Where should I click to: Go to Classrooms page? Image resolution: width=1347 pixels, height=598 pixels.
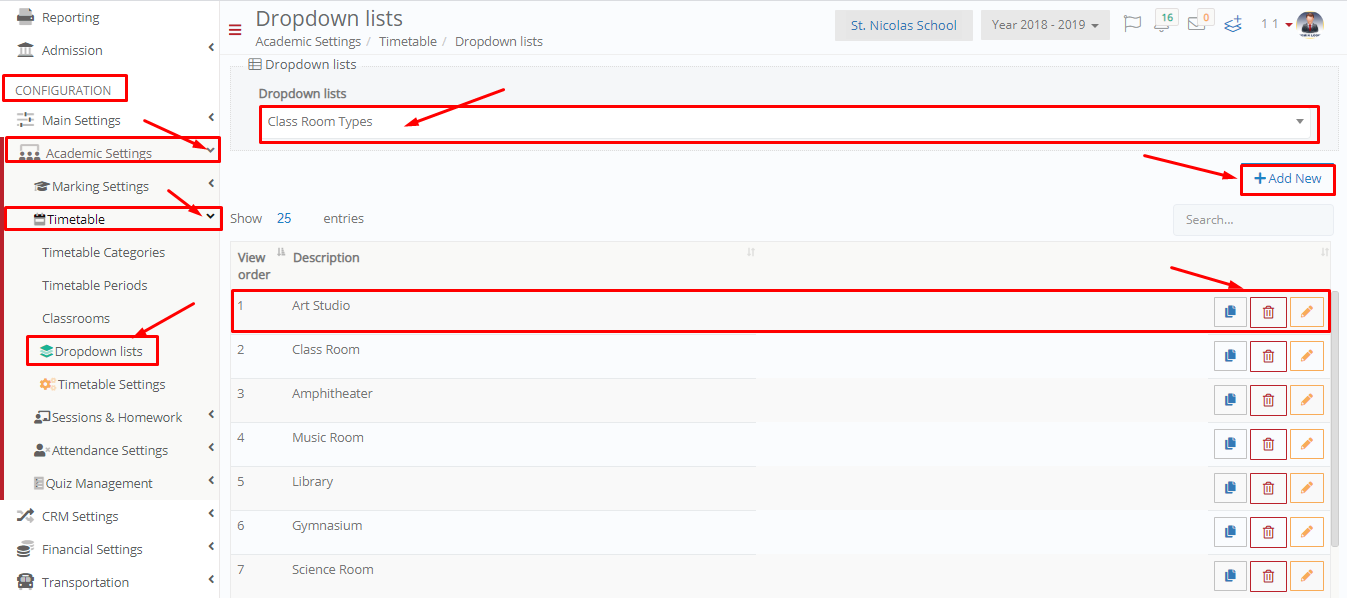(76, 318)
